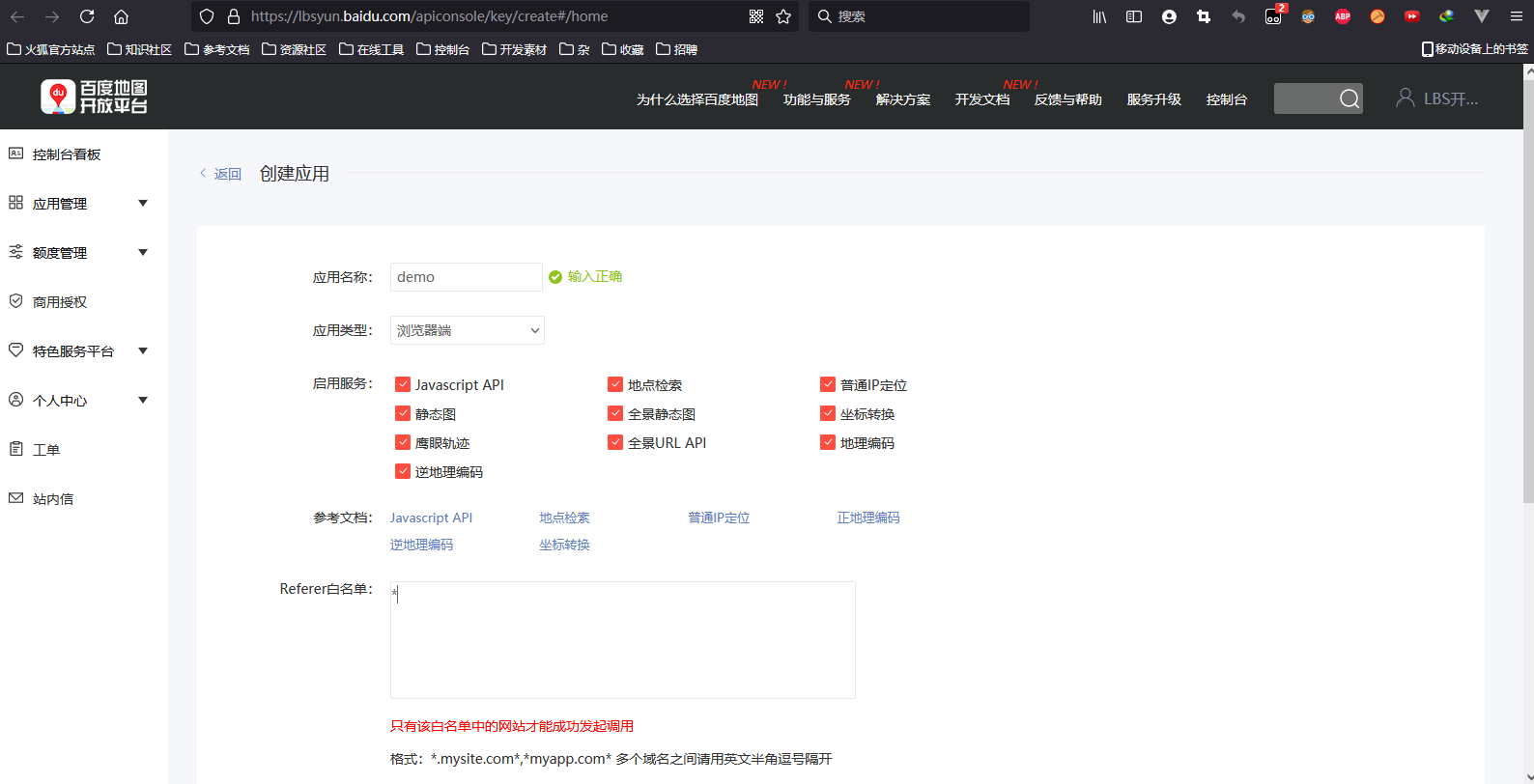Open the 开发素材 bookmarks folder
Screen dimensions: 1534x784
[x=514, y=49]
